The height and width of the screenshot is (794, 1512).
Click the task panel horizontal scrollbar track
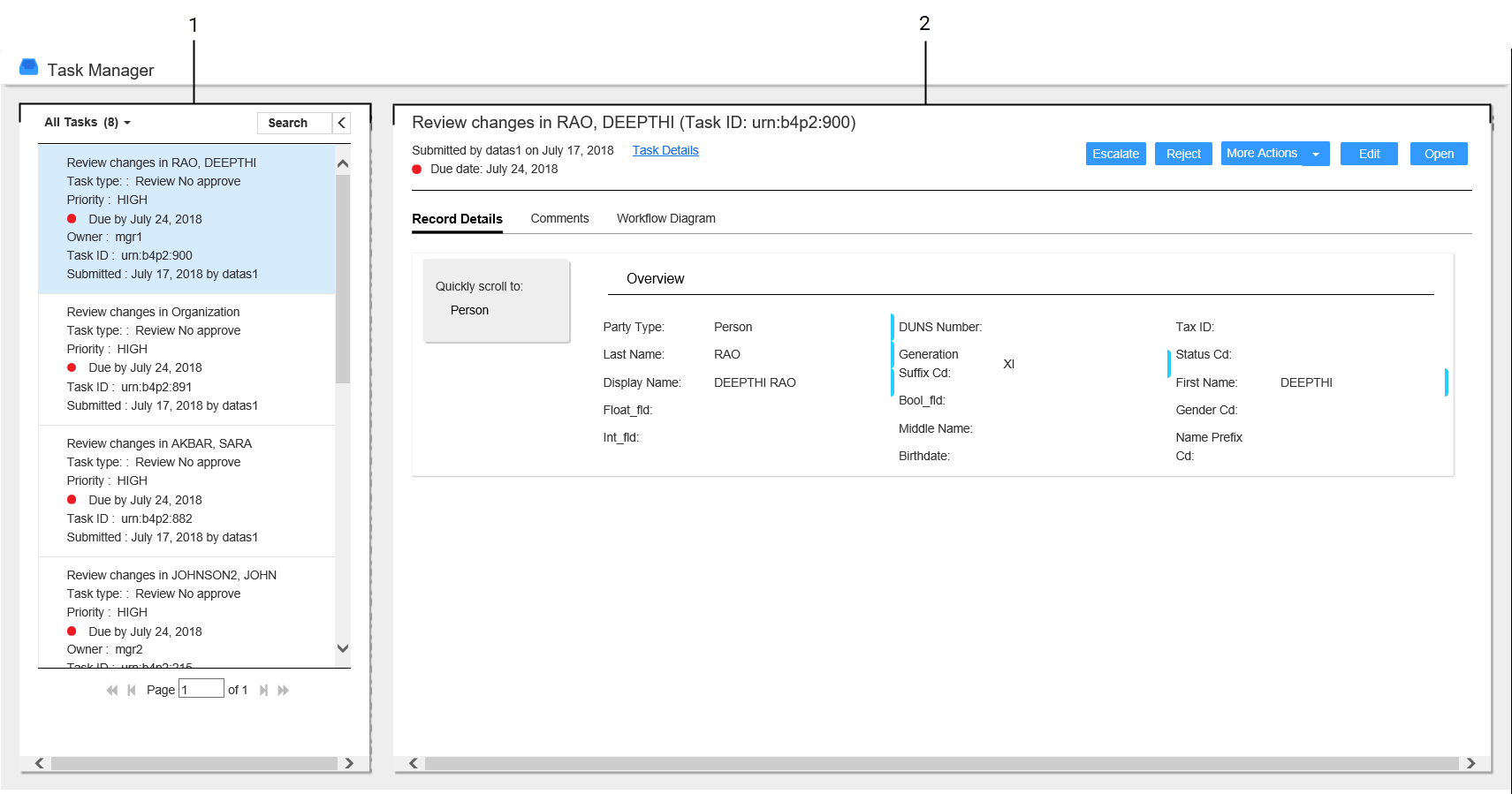coord(194,763)
